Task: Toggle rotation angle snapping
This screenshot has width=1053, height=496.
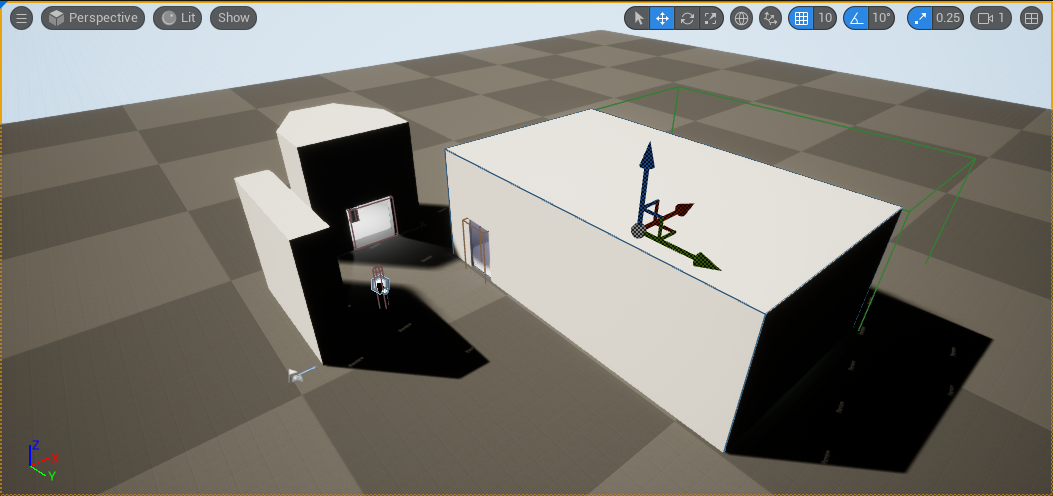Action: (856, 18)
